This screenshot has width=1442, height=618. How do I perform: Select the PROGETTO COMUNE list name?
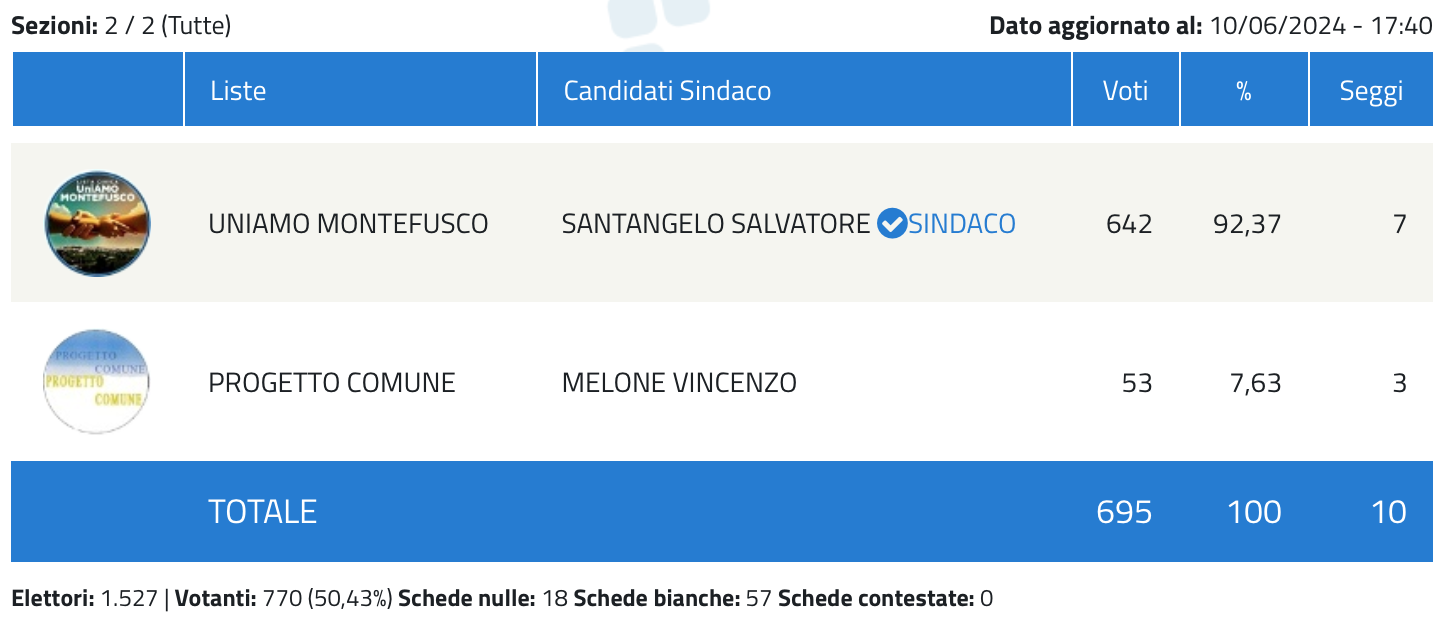click(x=332, y=383)
